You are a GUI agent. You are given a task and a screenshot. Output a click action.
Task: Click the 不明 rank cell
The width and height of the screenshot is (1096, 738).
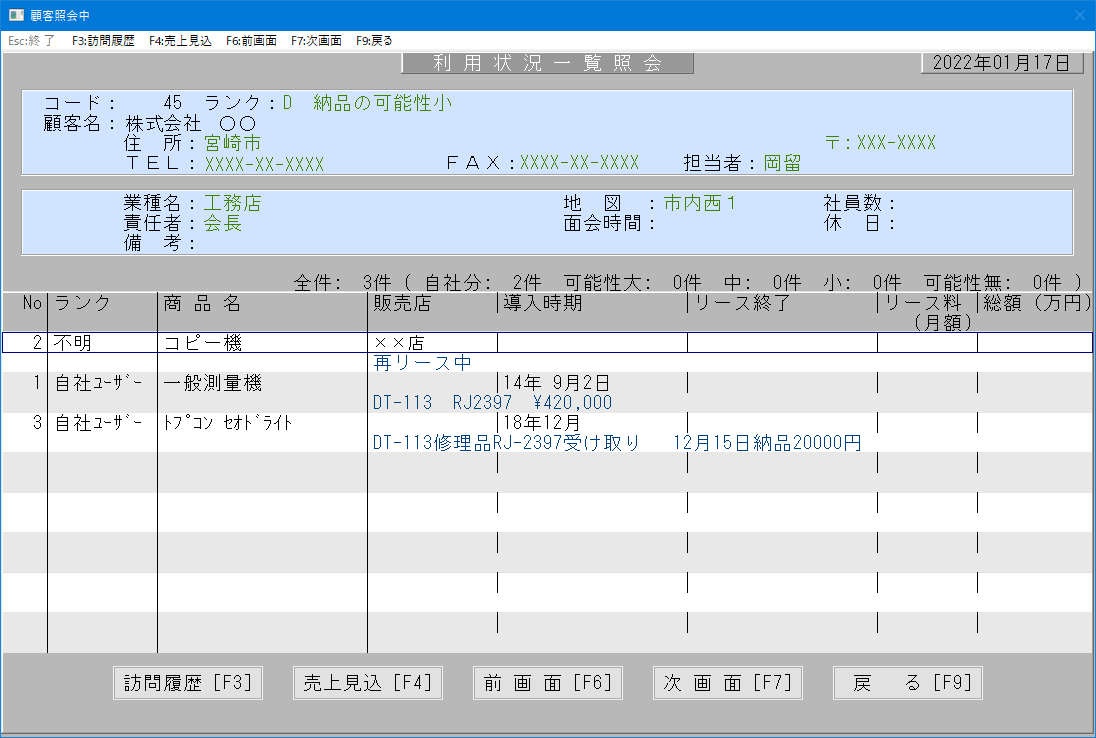tap(73, 342)
